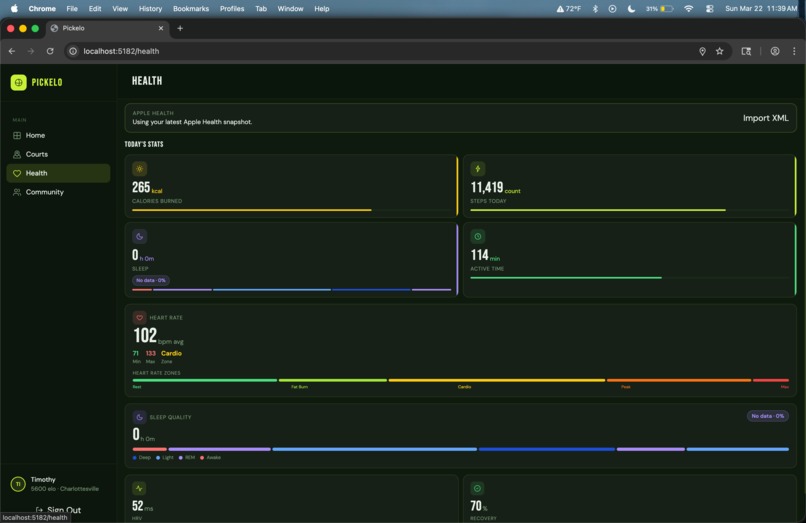Click the 52 ms HRV value
The height and width of the screenshot is (523, 806).
pyautogui.click(x=142, y=506)
